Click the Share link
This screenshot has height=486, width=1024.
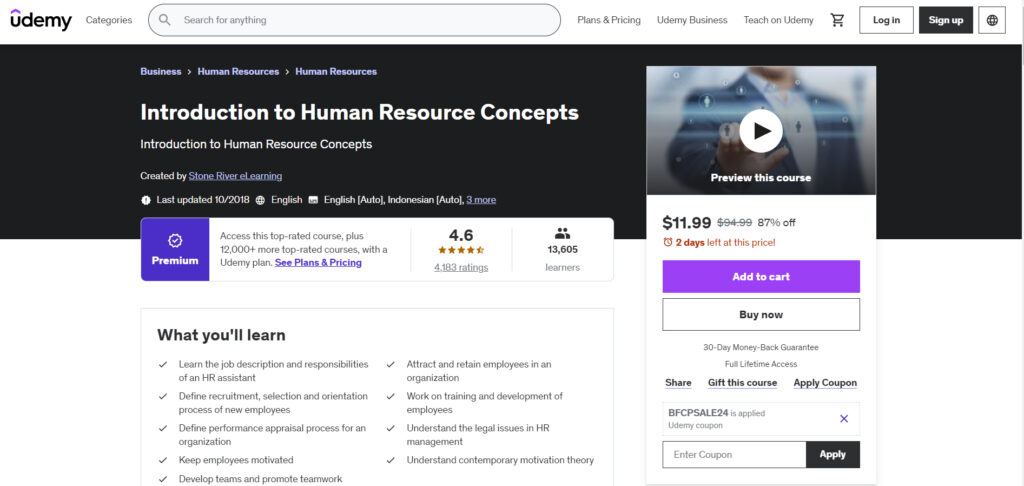click(x=679, y=383)
